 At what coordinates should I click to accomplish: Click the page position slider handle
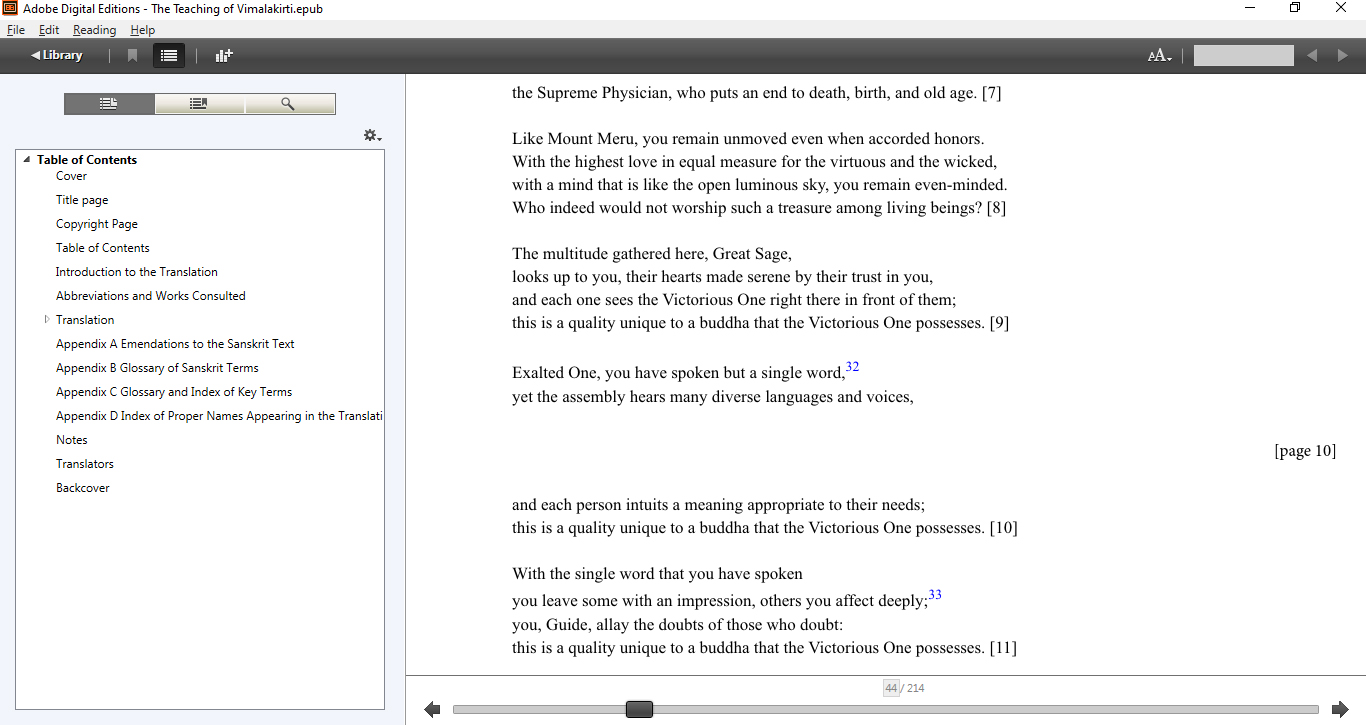639,709
